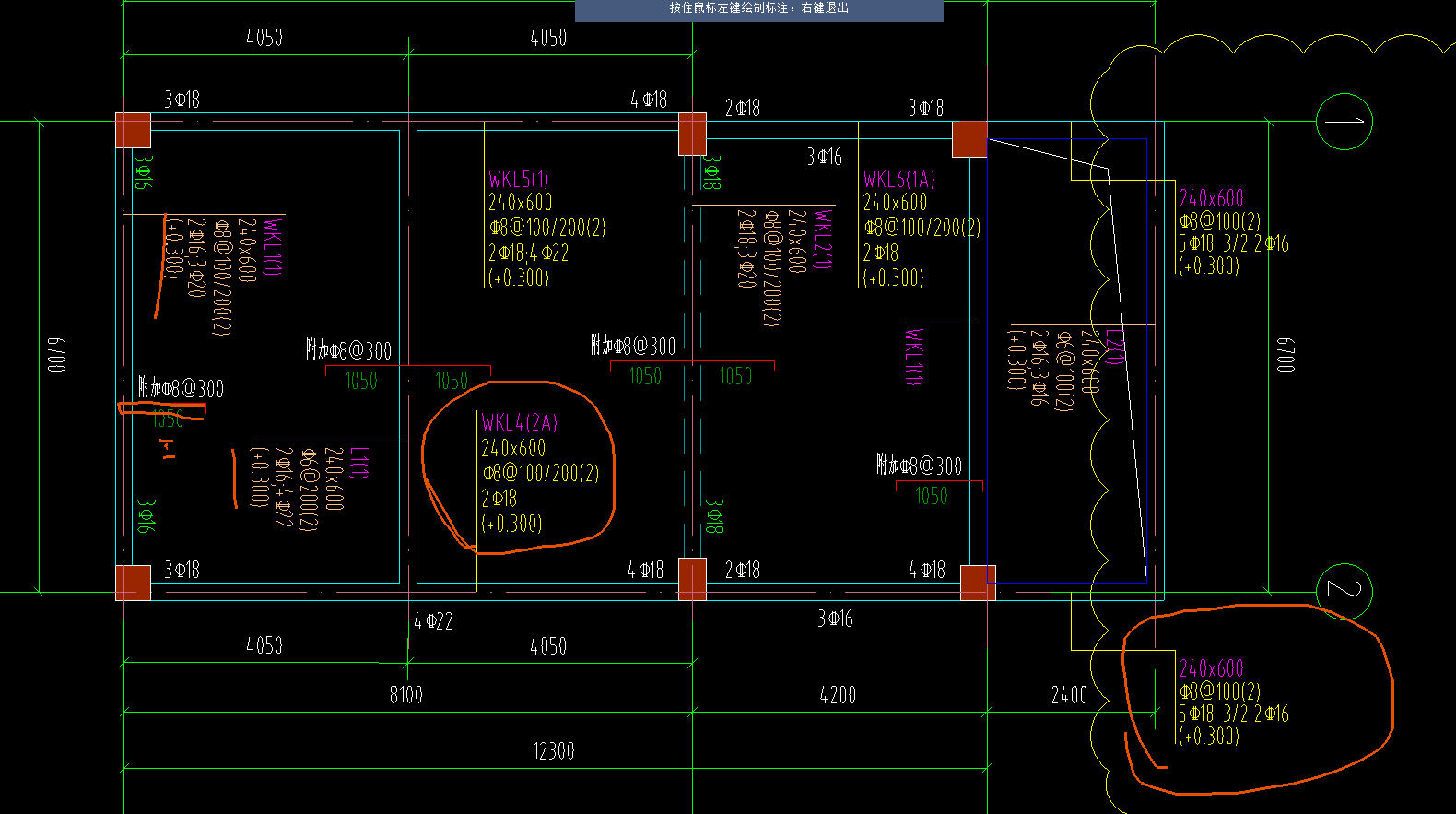Select the WKL4(2A) beam label
1456x814 pixels.
pyautogui.click(x=519, y=423)
